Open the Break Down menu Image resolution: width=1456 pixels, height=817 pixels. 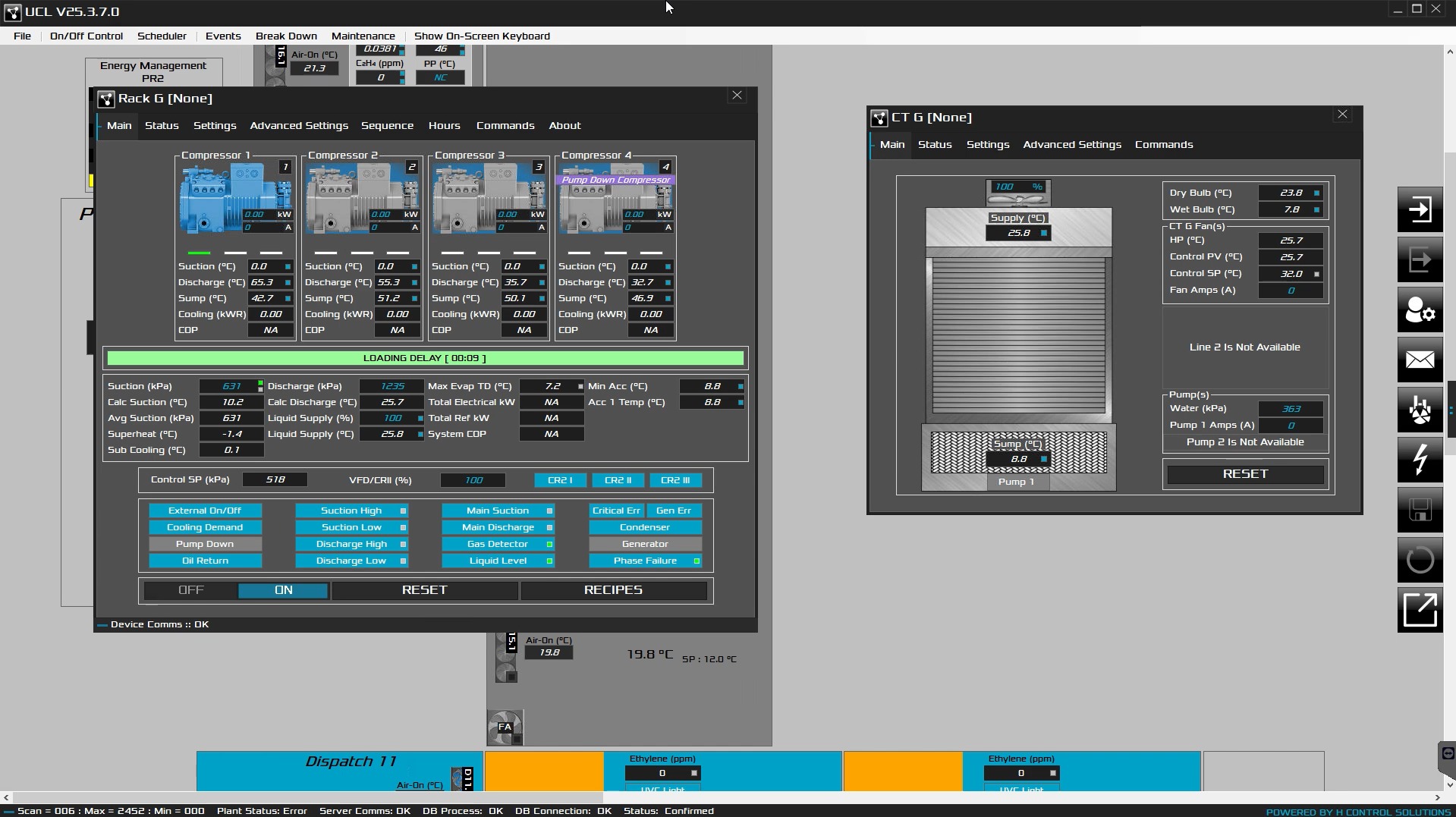click(286, 36)
